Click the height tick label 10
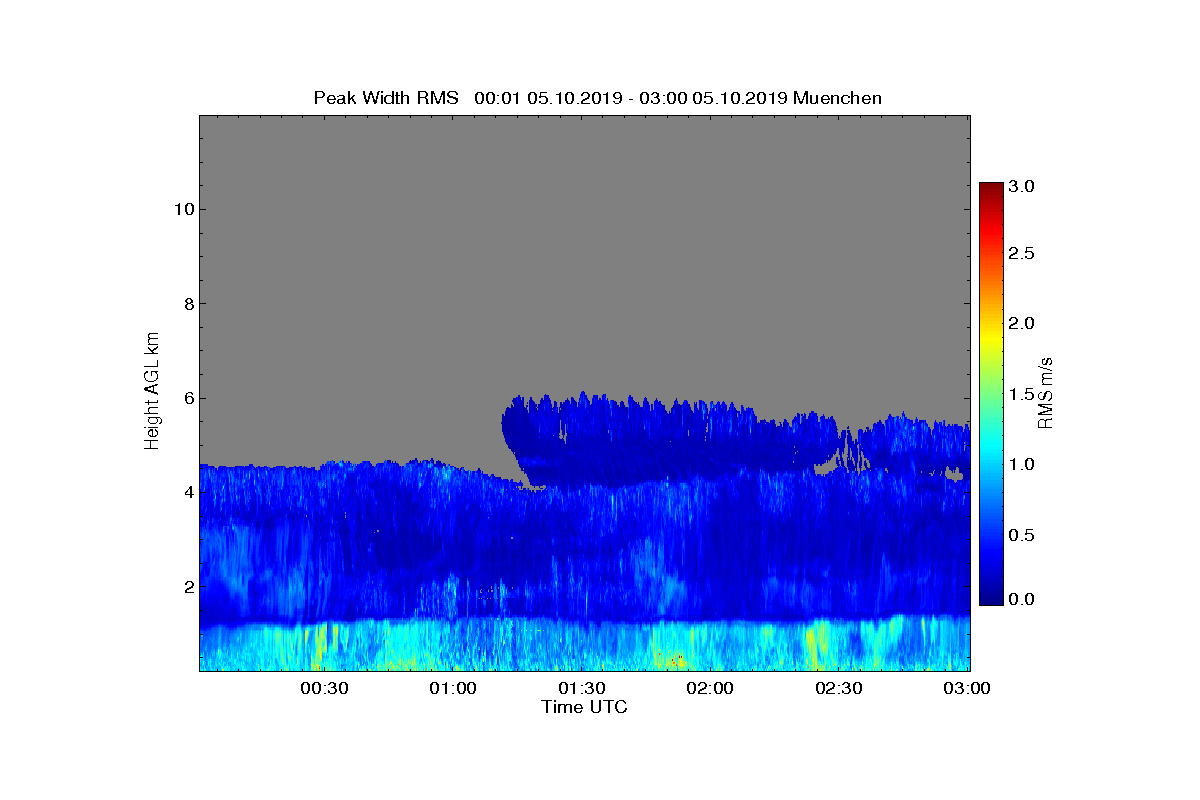This screenshot has height=800, width=1200. tap(182, 209)
